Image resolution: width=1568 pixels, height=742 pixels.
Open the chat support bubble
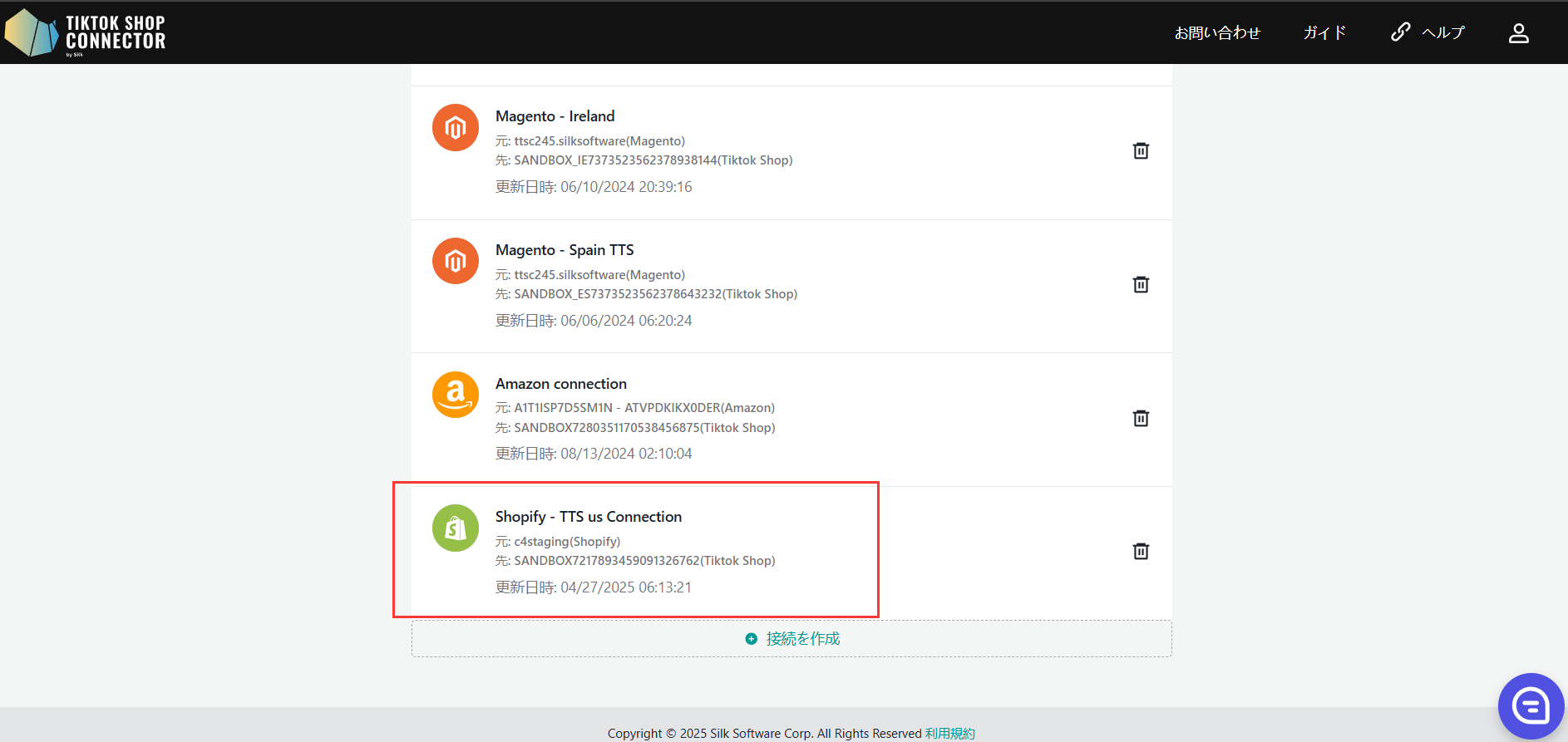(1531, 706)
